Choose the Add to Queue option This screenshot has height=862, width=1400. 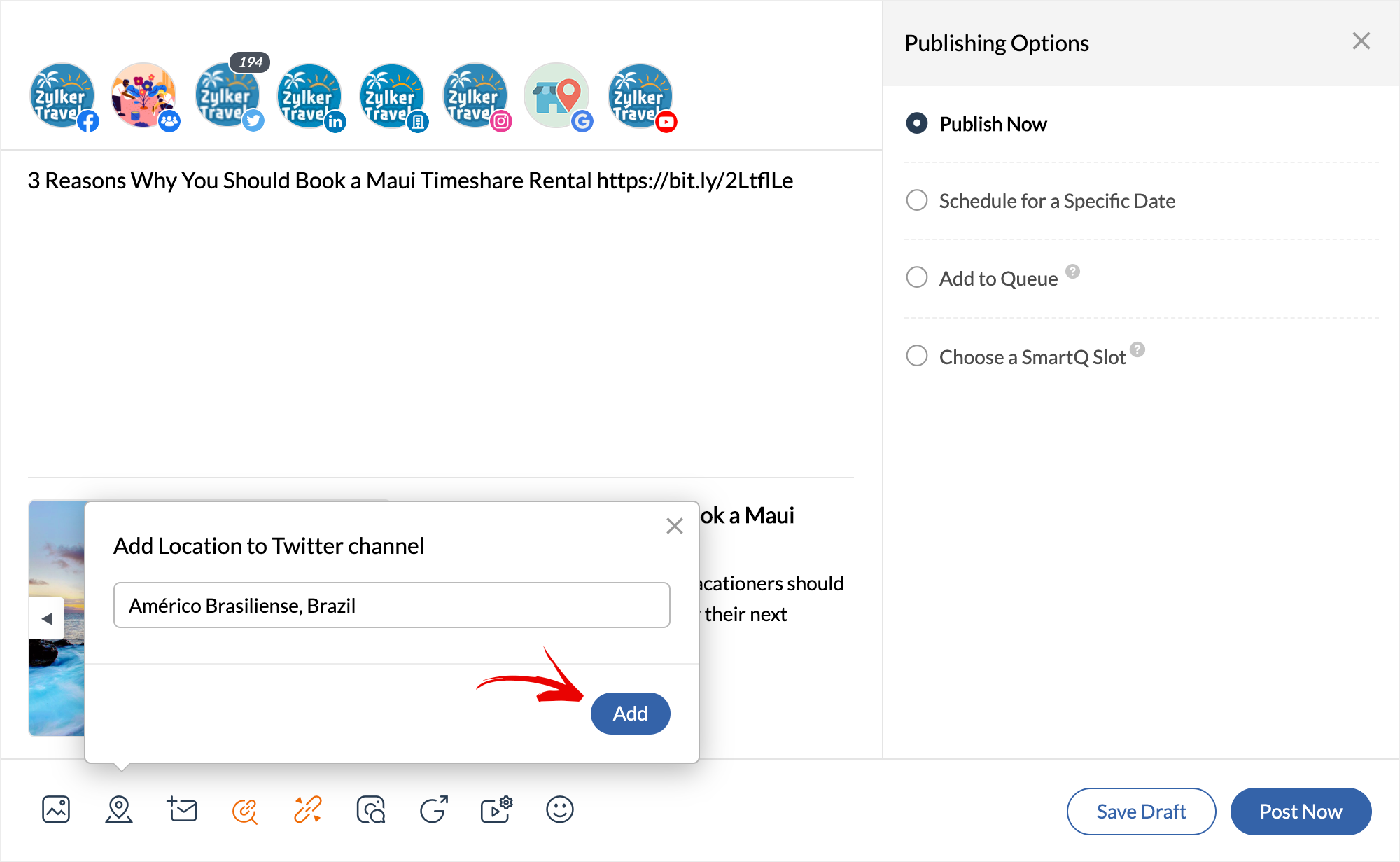917,277
